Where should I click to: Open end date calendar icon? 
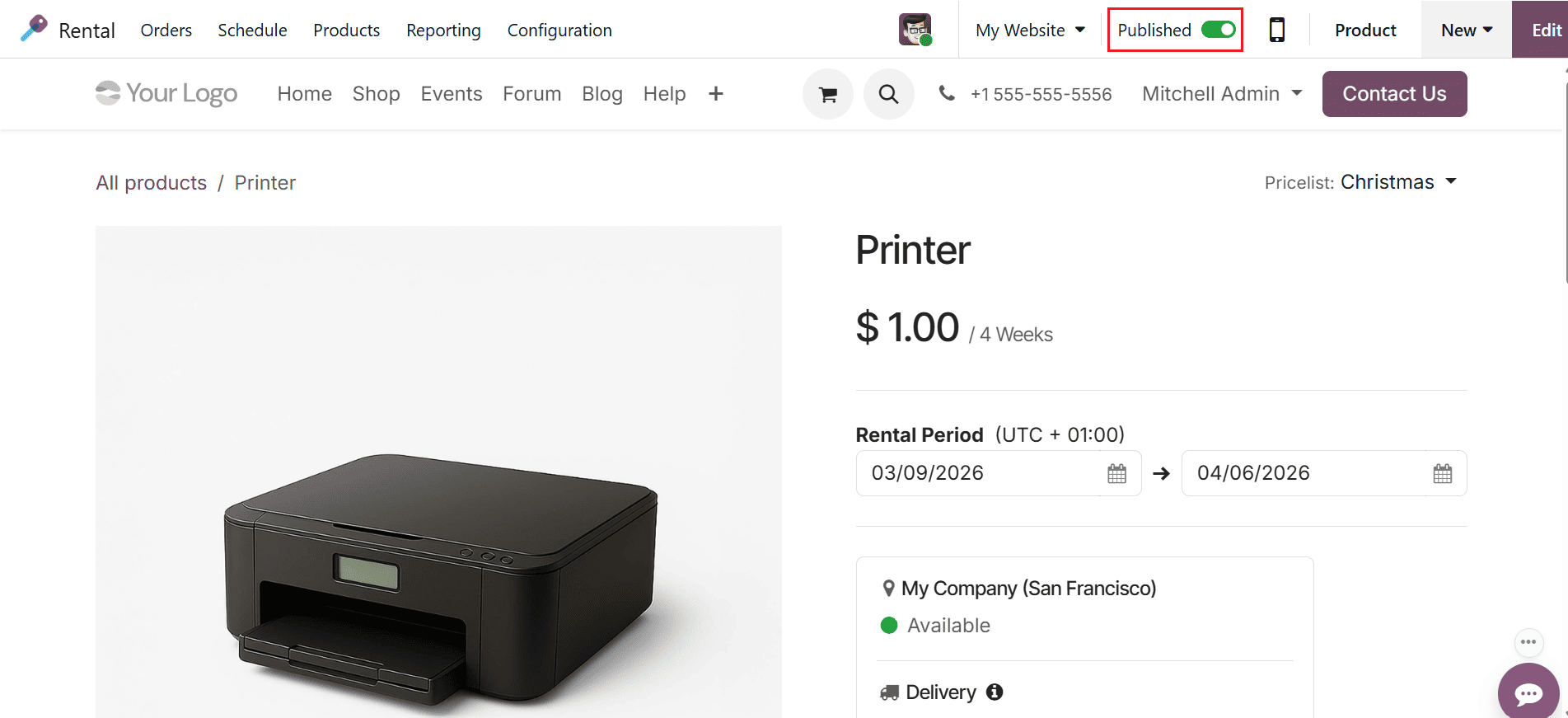[1442, 474]
